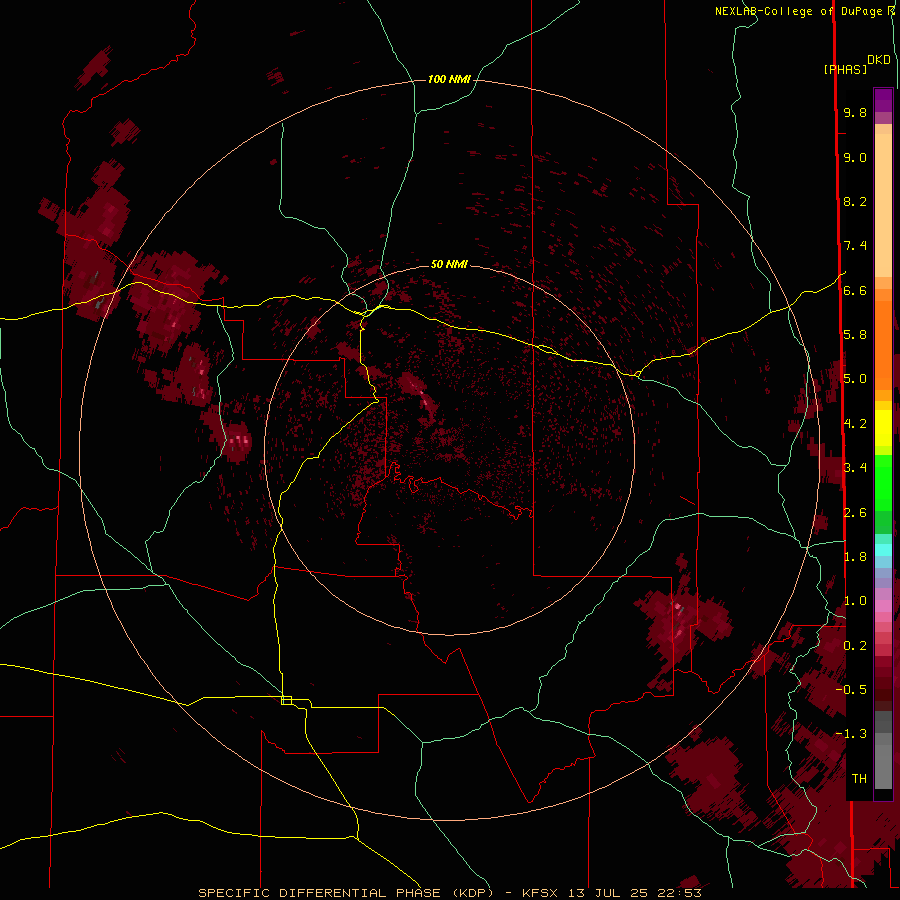This screenshot has height=900, width=900.
Task: Pick the peach segment of the color bar
Action: coord(883,204)
